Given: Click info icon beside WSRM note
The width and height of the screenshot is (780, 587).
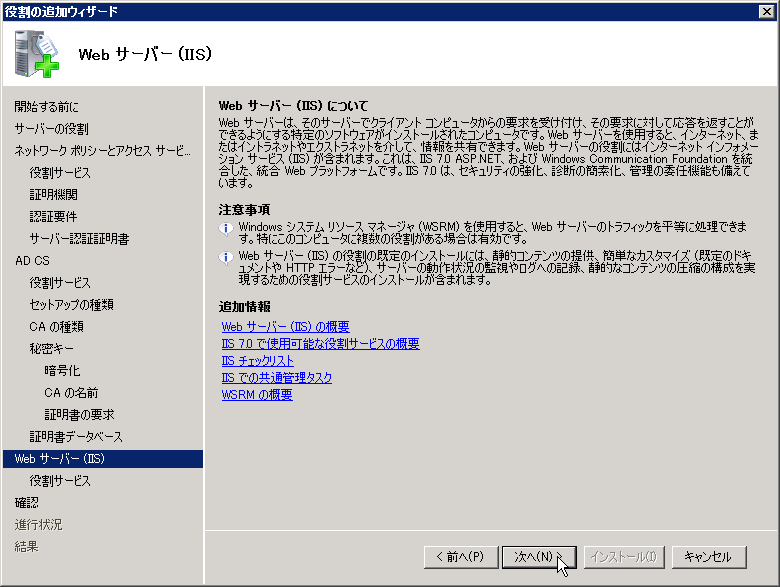Looking at the screenshot, I should 226,228.
